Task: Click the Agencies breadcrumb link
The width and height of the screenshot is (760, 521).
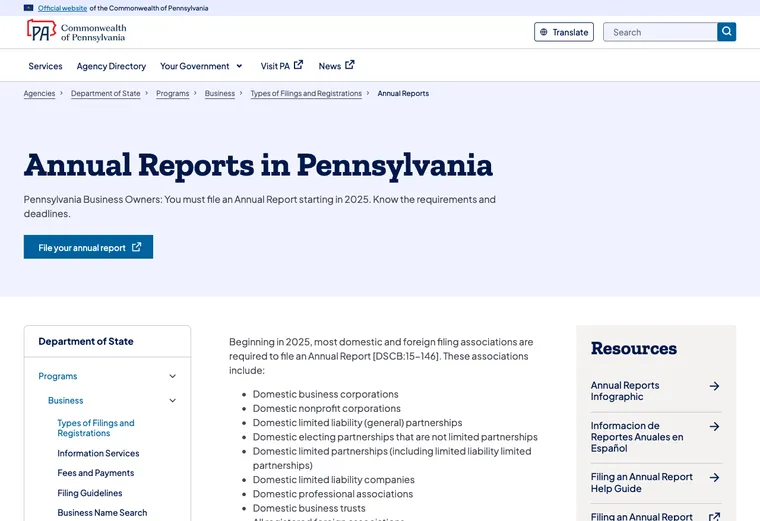Action: (39, 94)
